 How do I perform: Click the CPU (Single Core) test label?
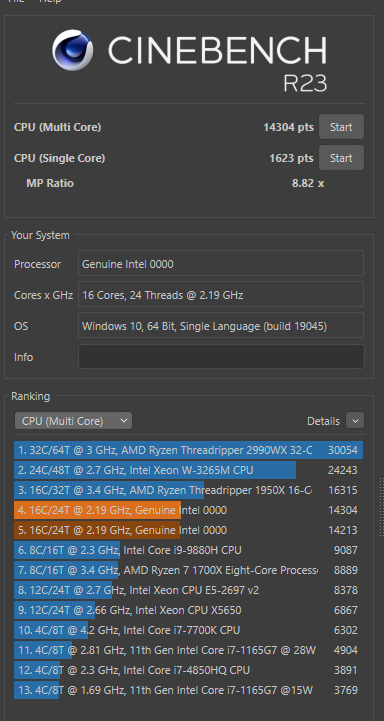pyautogui.click(x=59, y=158)
